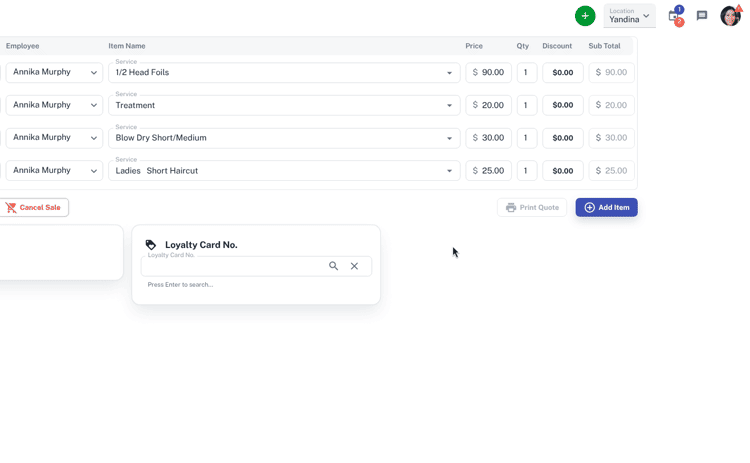Open the chat messages icon
Screen dimensions: 750x463
(702, 16)
